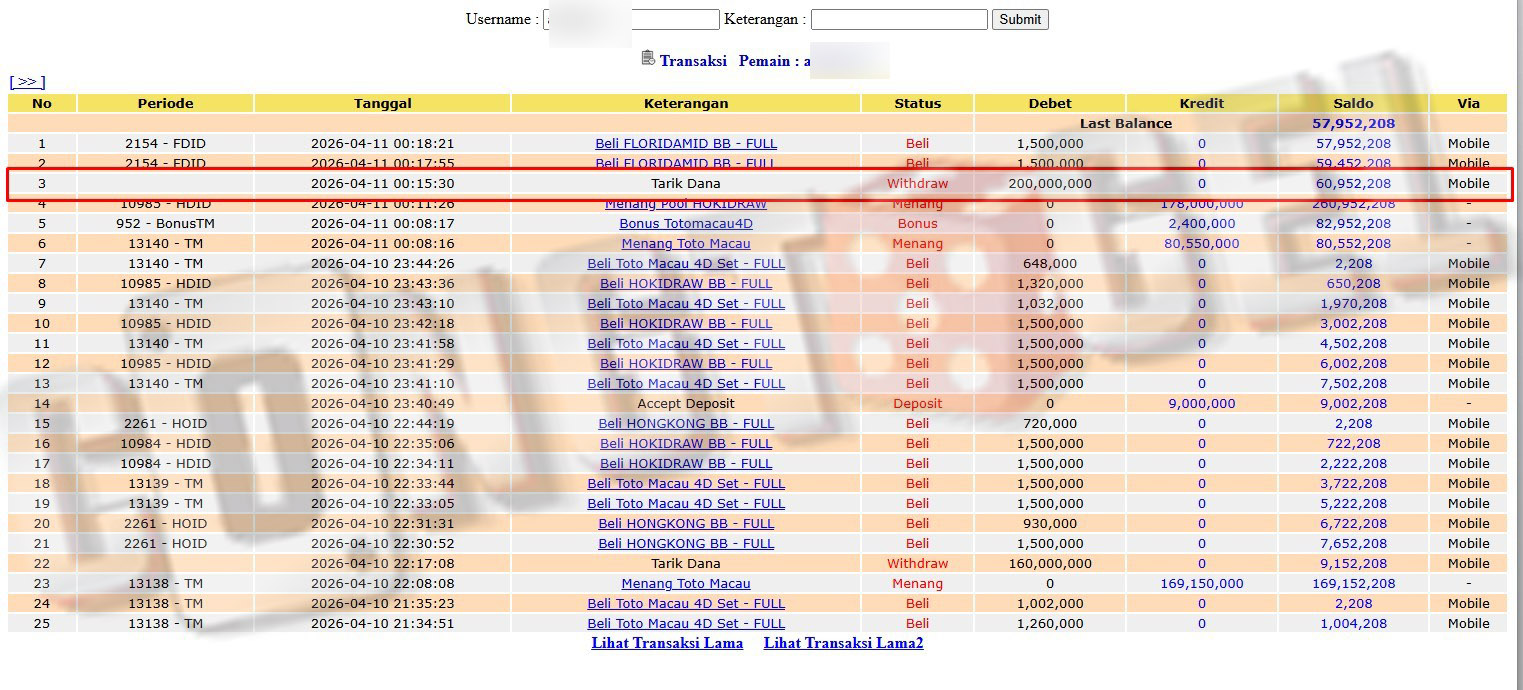Open Beli HONGKONG BB - FULL in row 21
This screenshot has height=690, width=1523.
[x=686, y=544]
